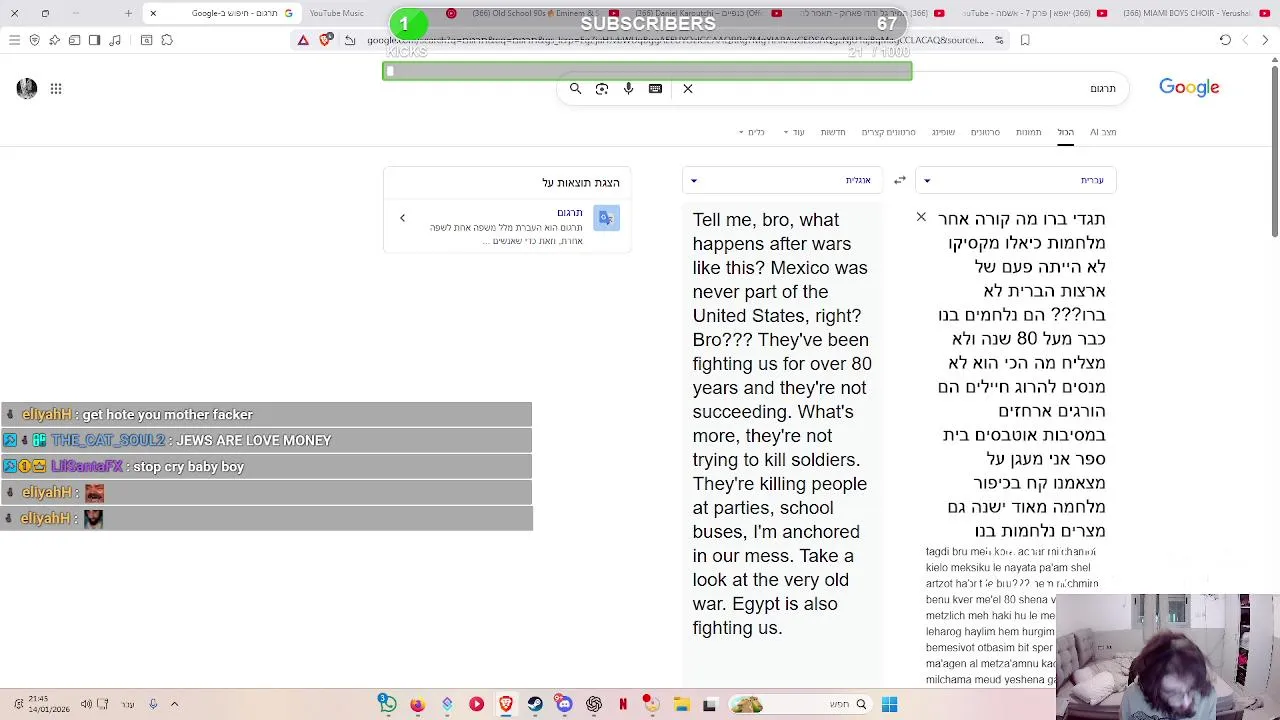Open the Brave VPN shield icon
Screen dimensions: 1280x720
coord(35,40)
